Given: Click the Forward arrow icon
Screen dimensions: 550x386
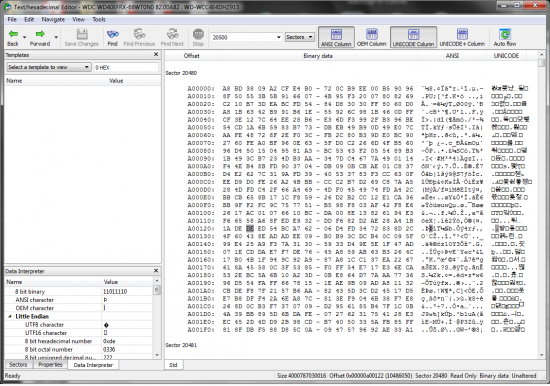Looking at the screenshot, I should pyautogui.click(x=40, y=34).
